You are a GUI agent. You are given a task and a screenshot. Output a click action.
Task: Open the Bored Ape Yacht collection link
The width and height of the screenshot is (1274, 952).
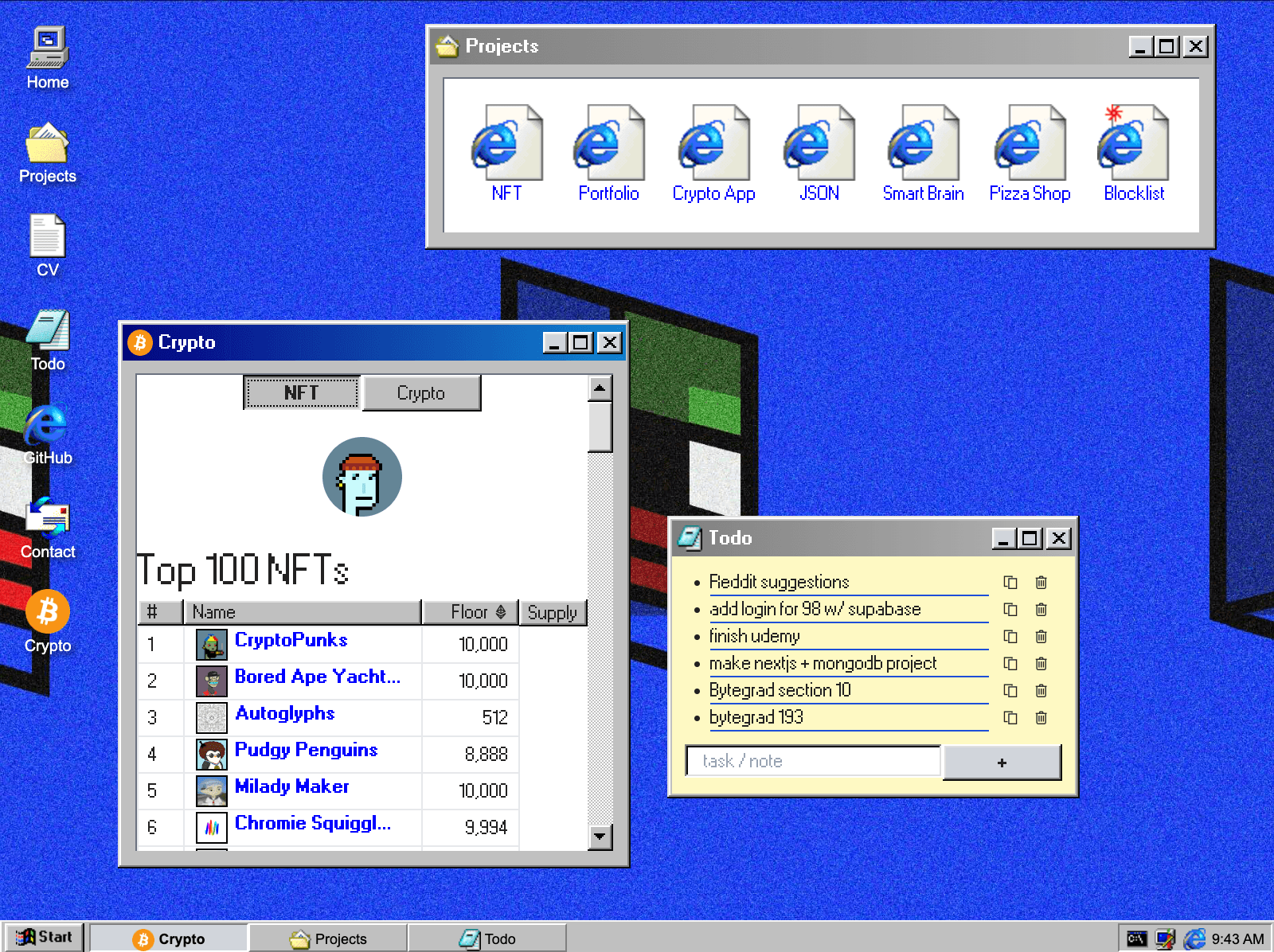pyautogui.click(x=318, y=677)
